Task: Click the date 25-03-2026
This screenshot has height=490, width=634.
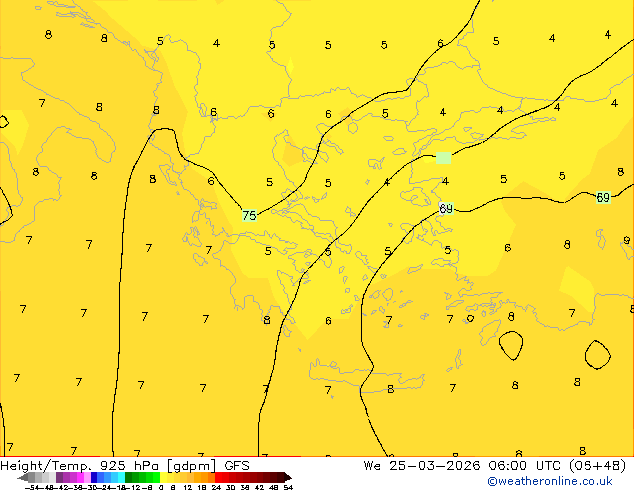Action: click(x=435, y=466)
